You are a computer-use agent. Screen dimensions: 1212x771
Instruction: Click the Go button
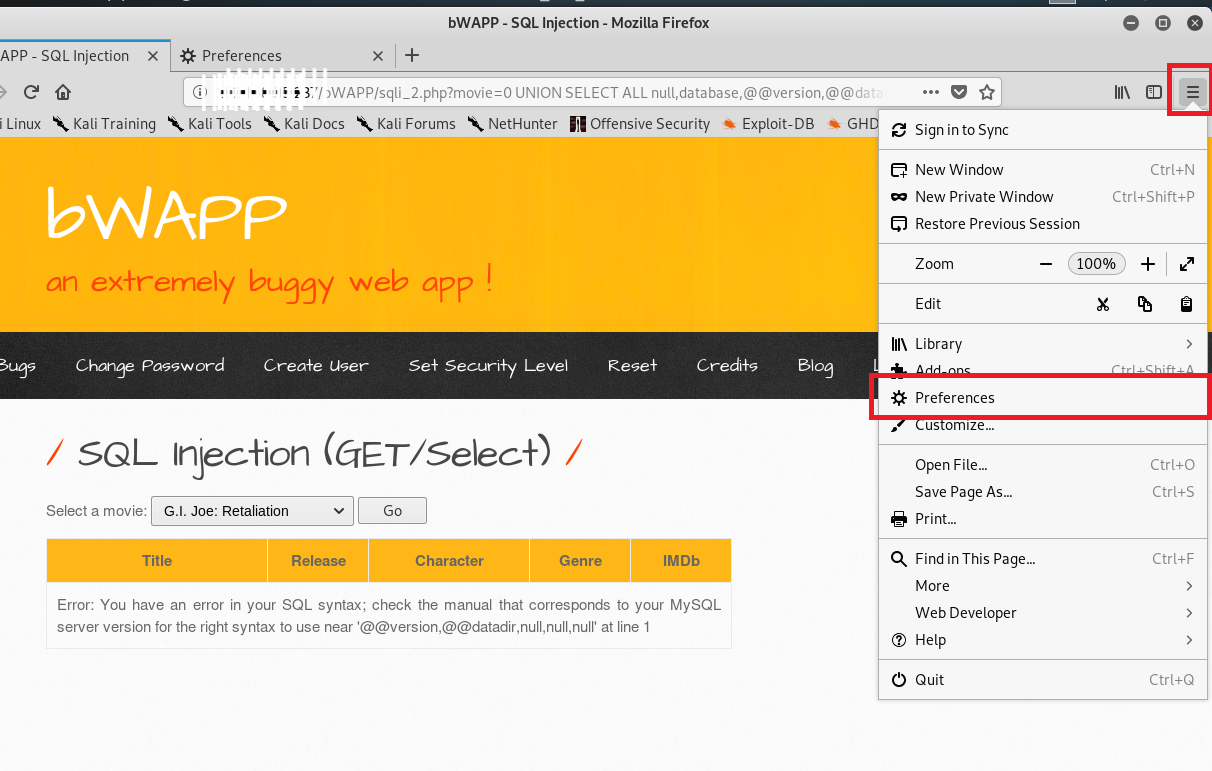pos(392,511)
